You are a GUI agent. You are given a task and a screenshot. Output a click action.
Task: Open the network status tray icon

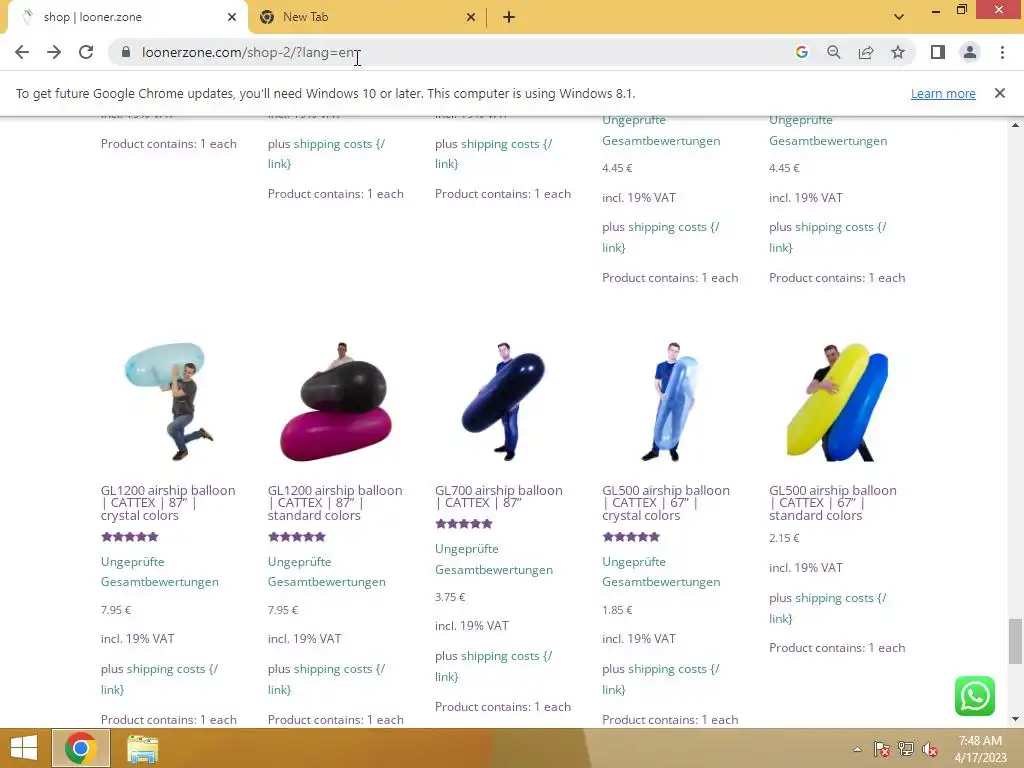coord(906,749)
